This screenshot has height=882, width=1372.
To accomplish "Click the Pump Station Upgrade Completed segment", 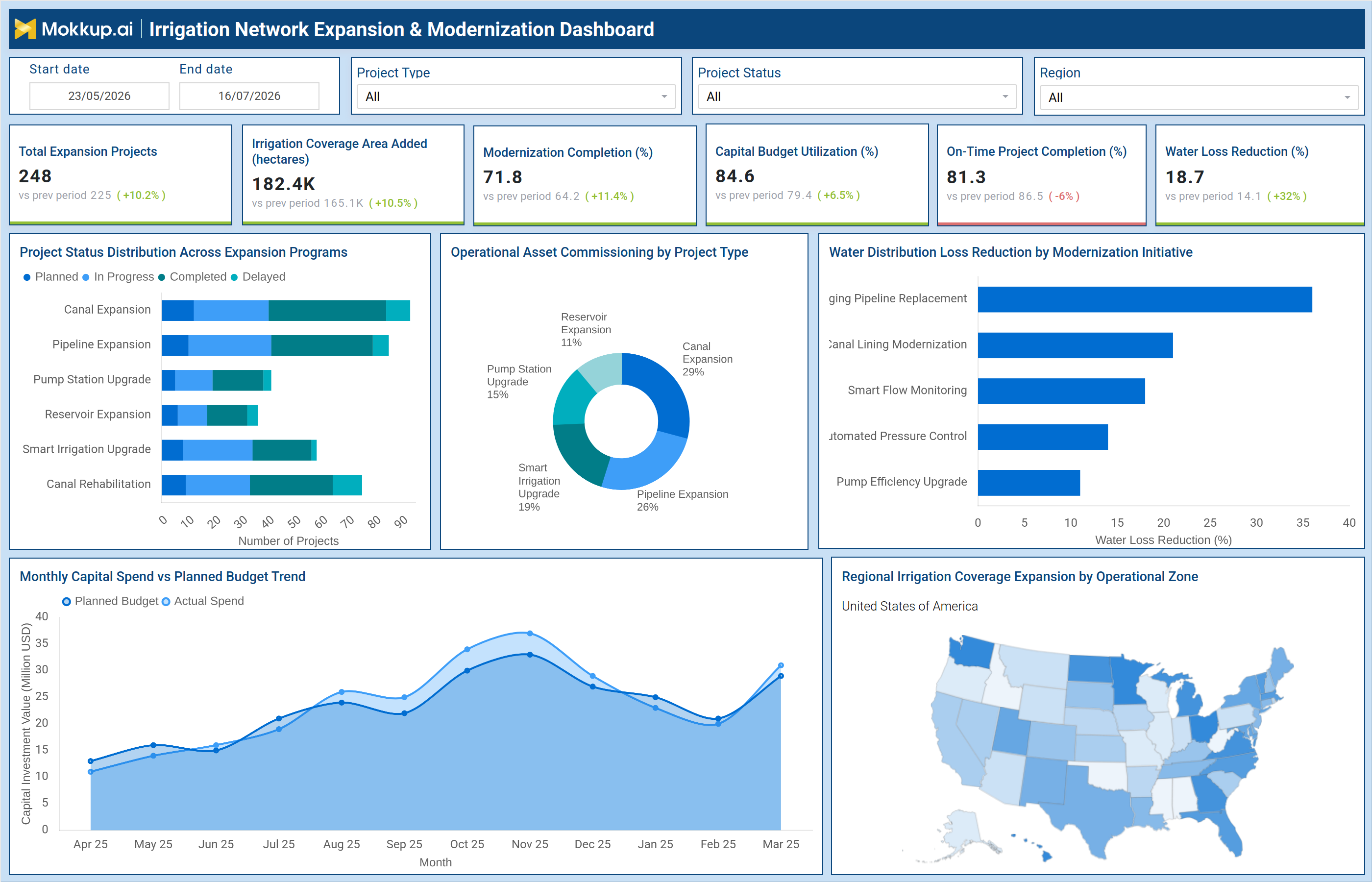I will [x=238, y=380].
